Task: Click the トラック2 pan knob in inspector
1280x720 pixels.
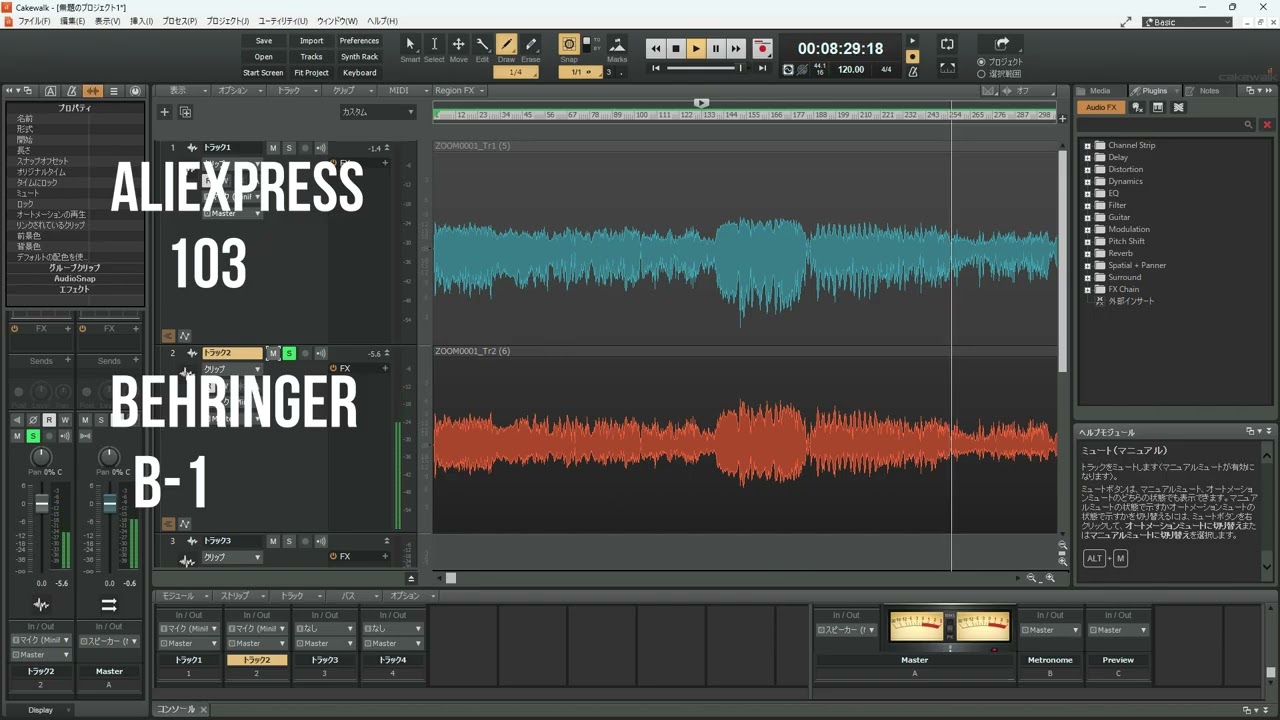Action: (41, 457)
